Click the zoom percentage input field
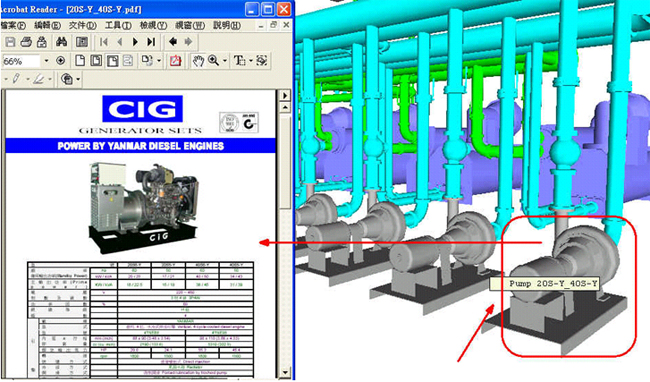 coord(21,61)
